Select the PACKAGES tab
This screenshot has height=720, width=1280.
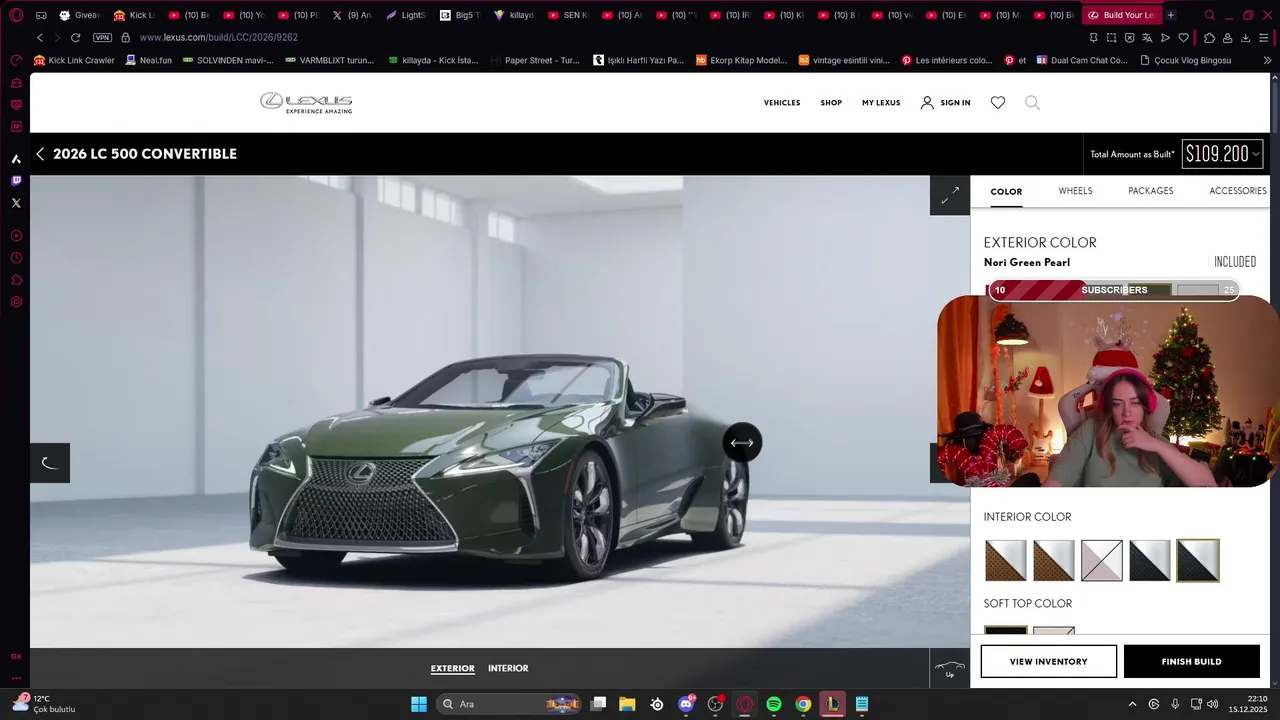(1151, 191)
